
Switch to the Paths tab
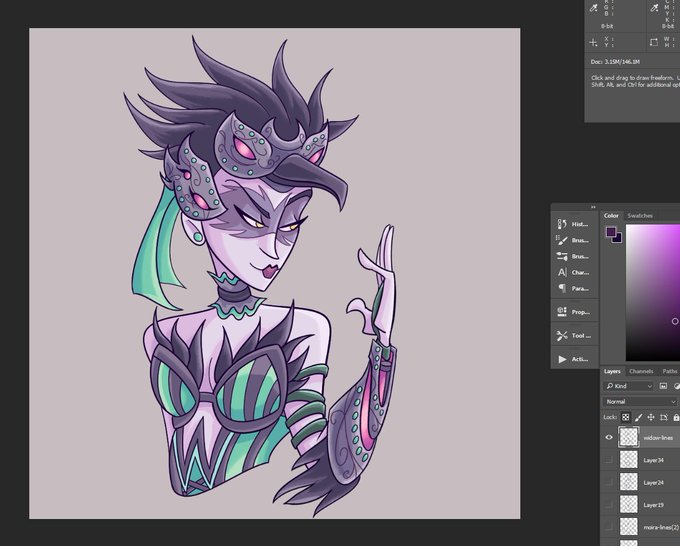click(670, 371)
